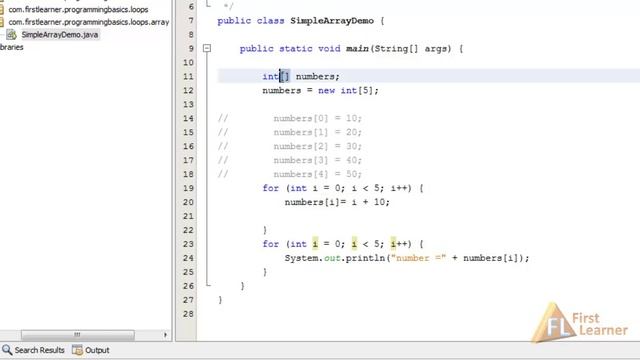
Task: Click System.out.println on line 24
Action: [x=335, y=258]
